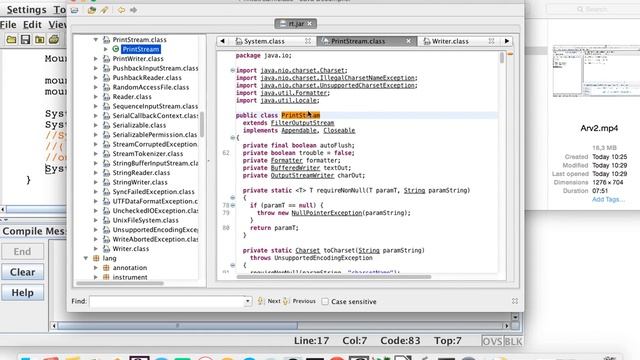Click the code view vertical scrollbar thumb

pos(502,58)
